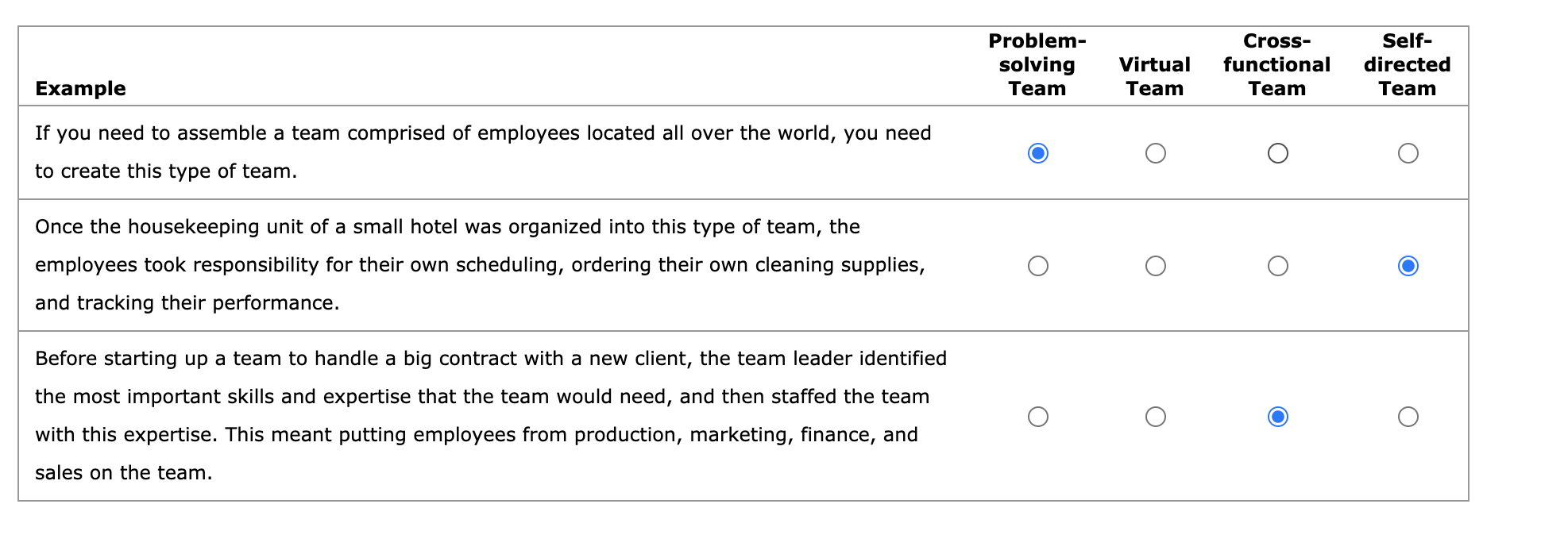Select Self-directed Team for the global employees example
Viewport: 1568px width, 554px height.
point(1408,153)
